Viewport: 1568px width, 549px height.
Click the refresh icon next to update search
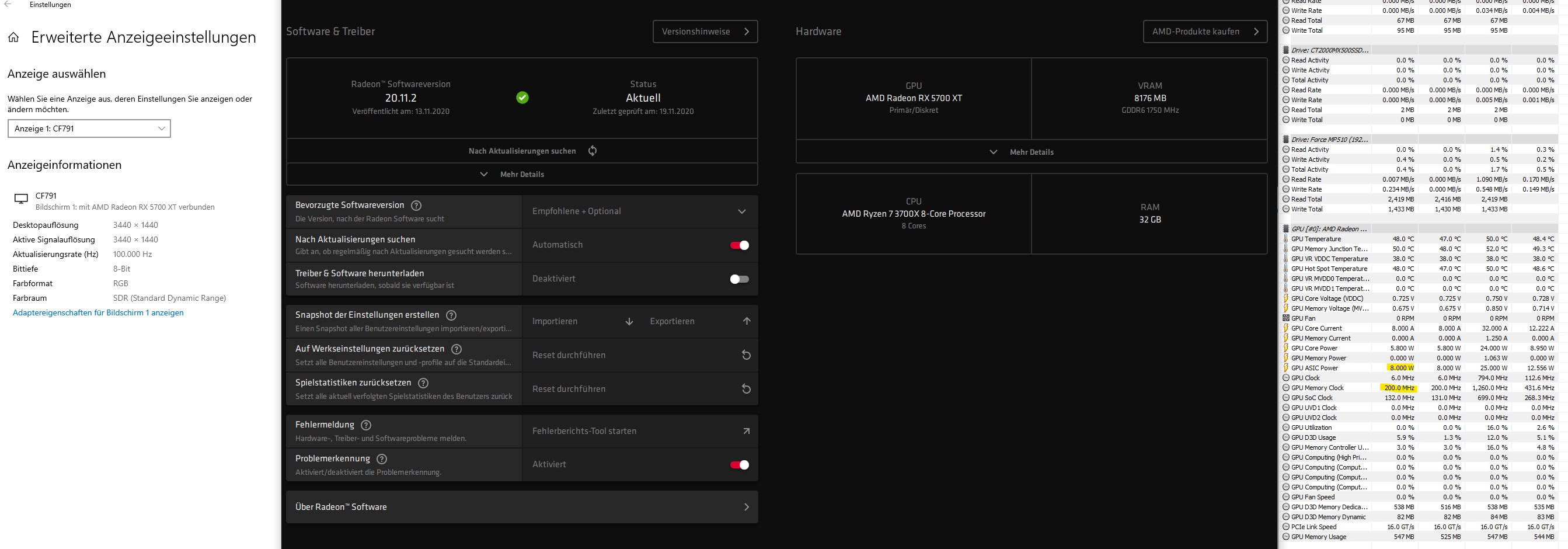[593, 151]
